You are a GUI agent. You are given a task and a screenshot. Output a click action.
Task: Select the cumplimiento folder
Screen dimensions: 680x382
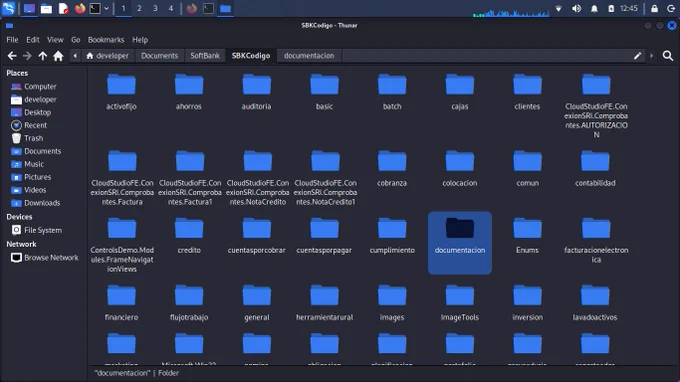pyautogui.click(x=392, y=236)
